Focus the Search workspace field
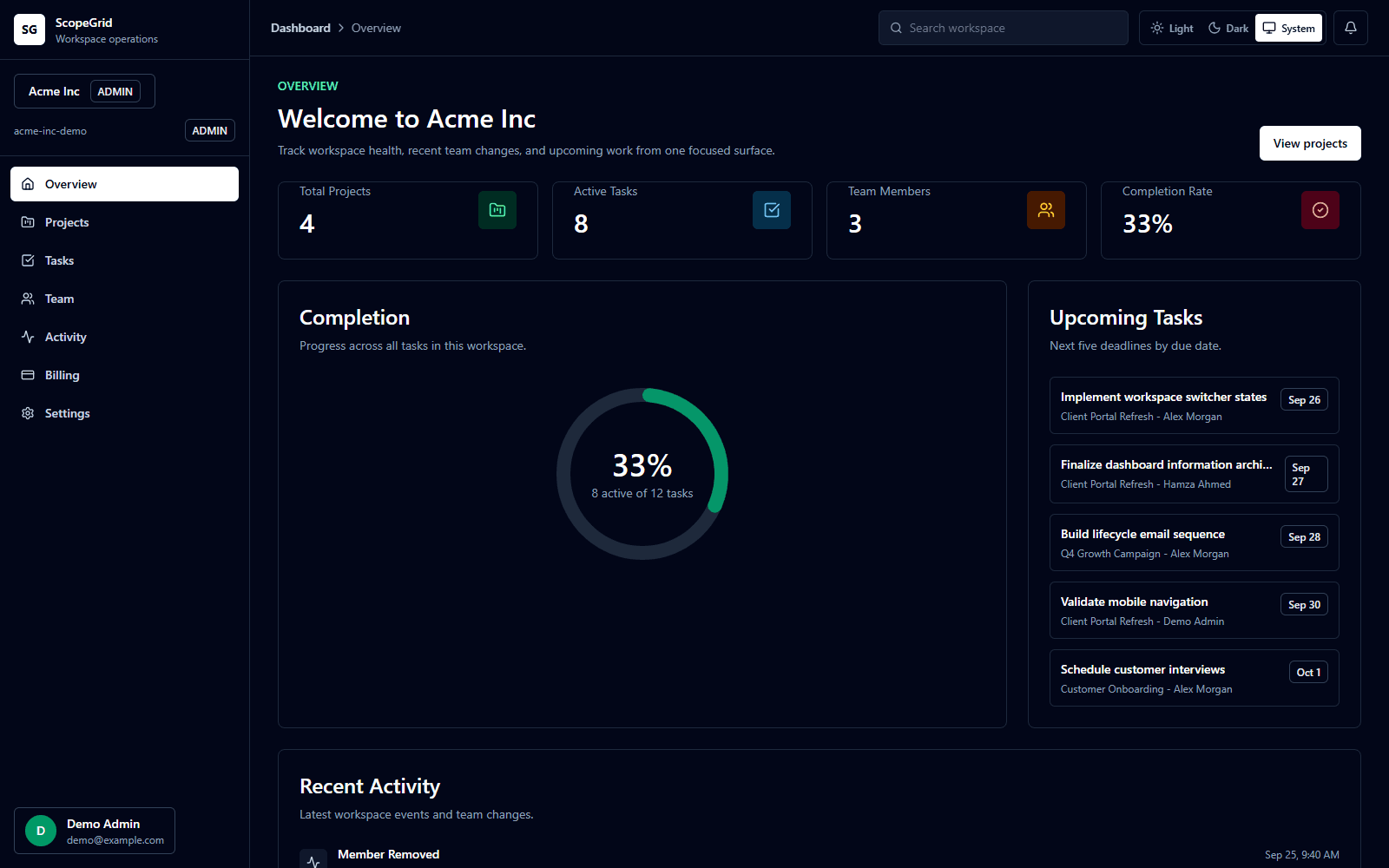Screen dimensions: 1389x868 tap(1003, 28)
